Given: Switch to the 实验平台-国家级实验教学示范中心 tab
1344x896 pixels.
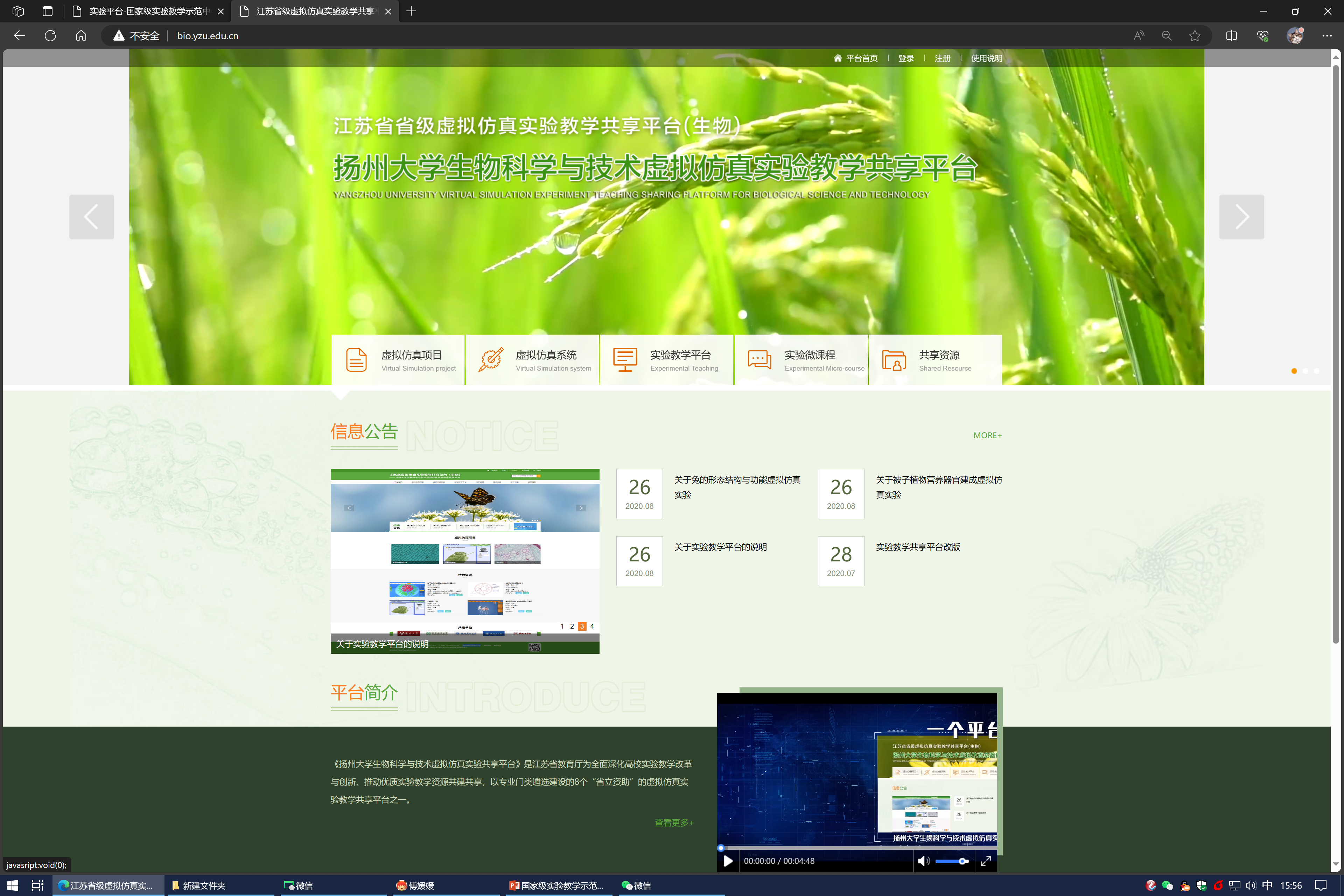Looking at the screenshot, I should coord(148,12).
